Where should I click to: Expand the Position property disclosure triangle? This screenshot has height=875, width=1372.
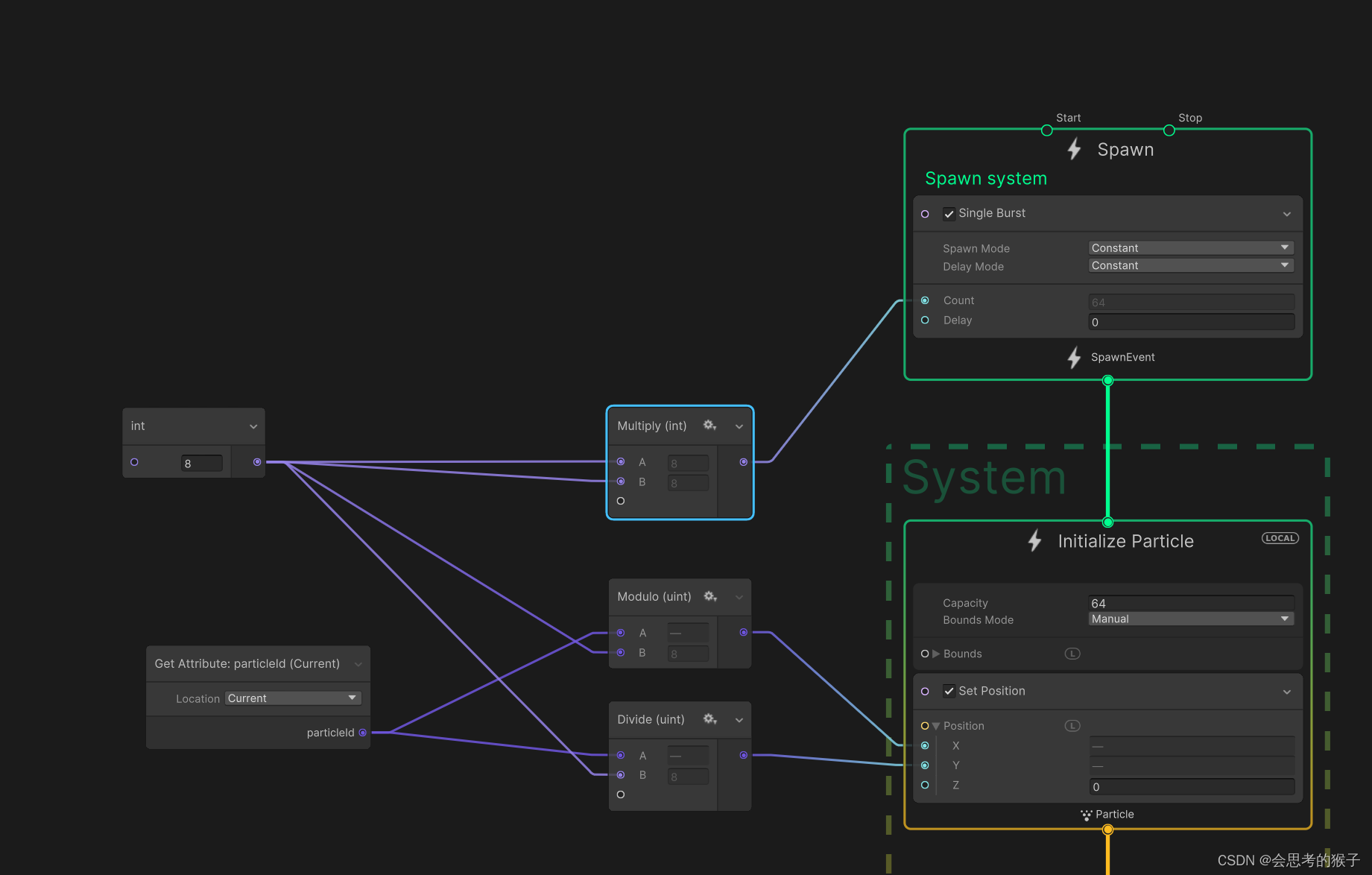coord(936,725)
